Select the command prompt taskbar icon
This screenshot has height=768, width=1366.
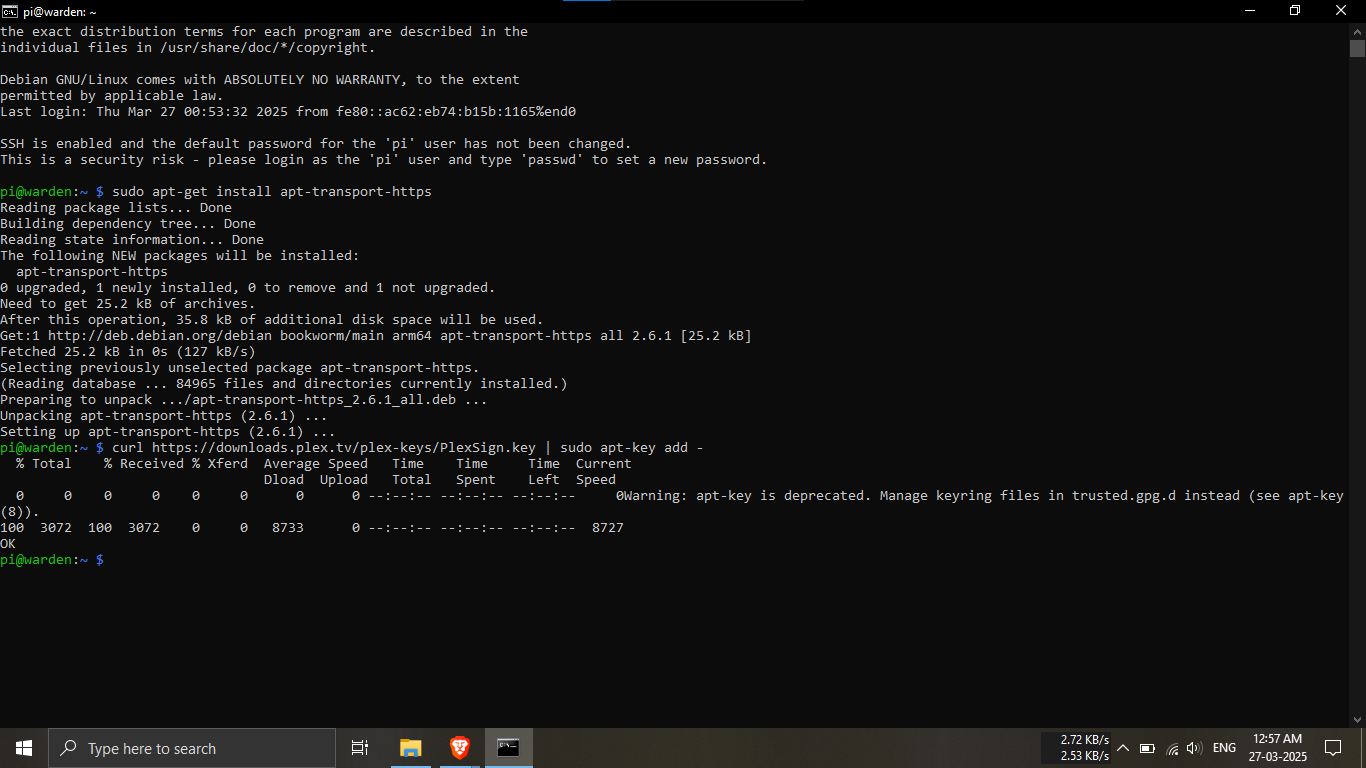click(508, 748)
